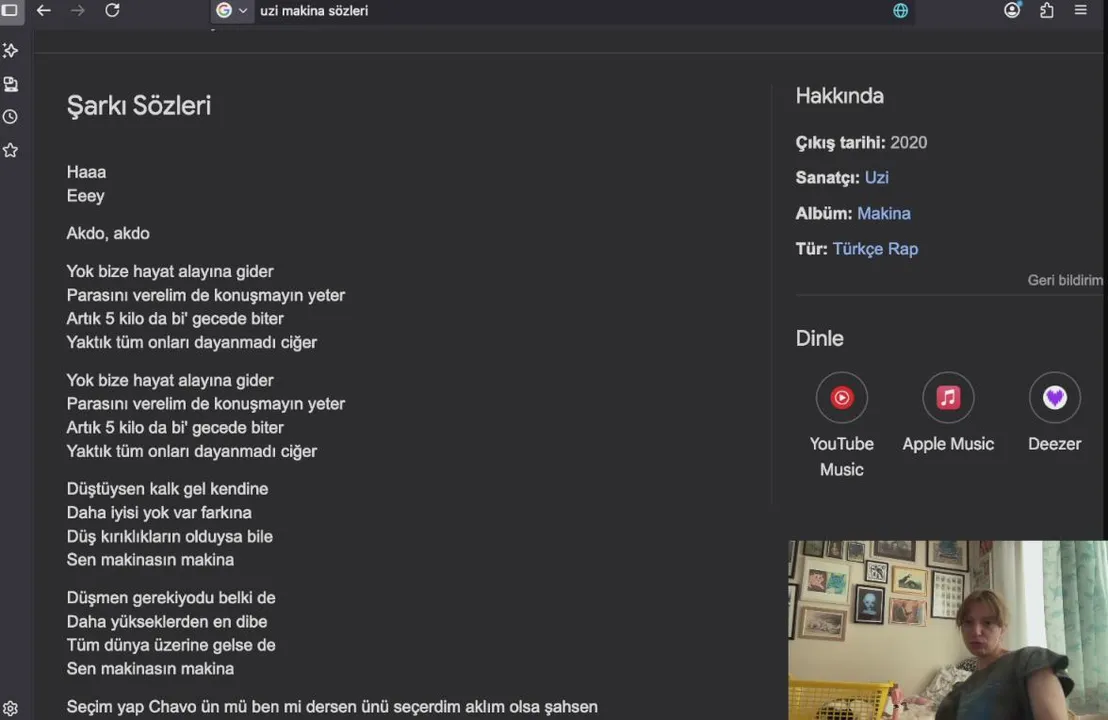Click the lyric line Haaa

[86, 172]
